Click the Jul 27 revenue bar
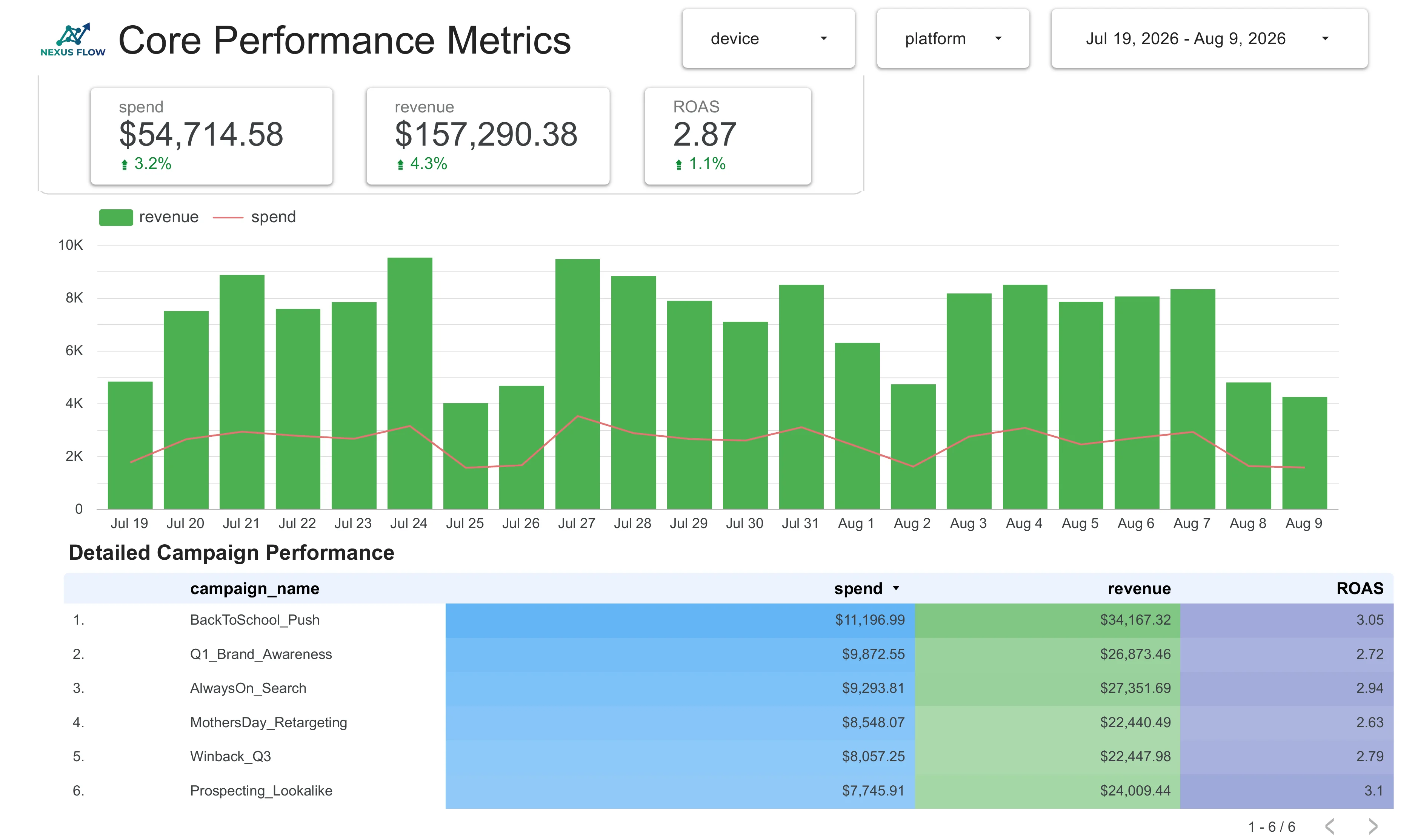Image resolution: width=1415 pixels, height=840 pixels. [577, 384]
